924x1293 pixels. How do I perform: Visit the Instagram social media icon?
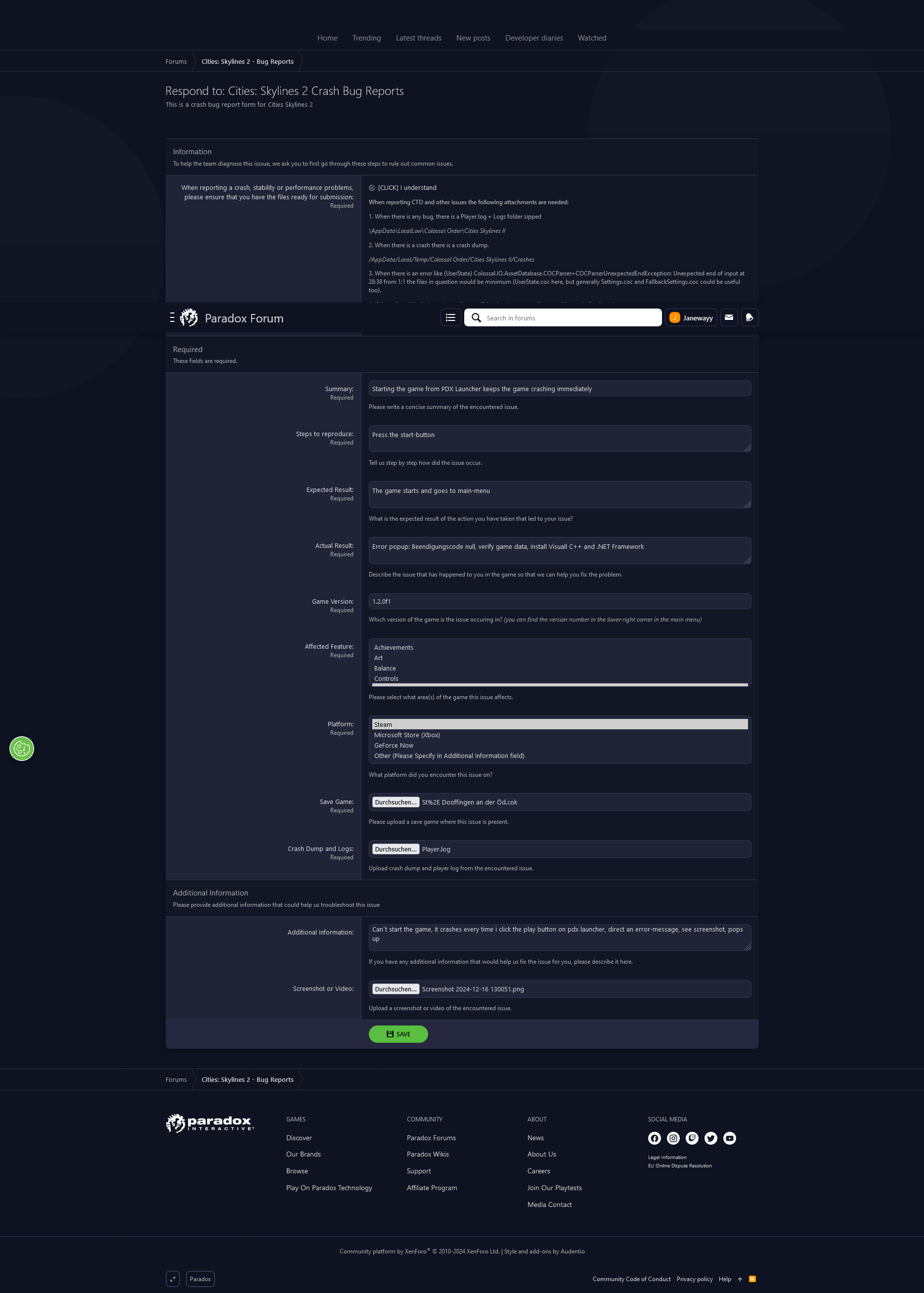[673, 1138]
